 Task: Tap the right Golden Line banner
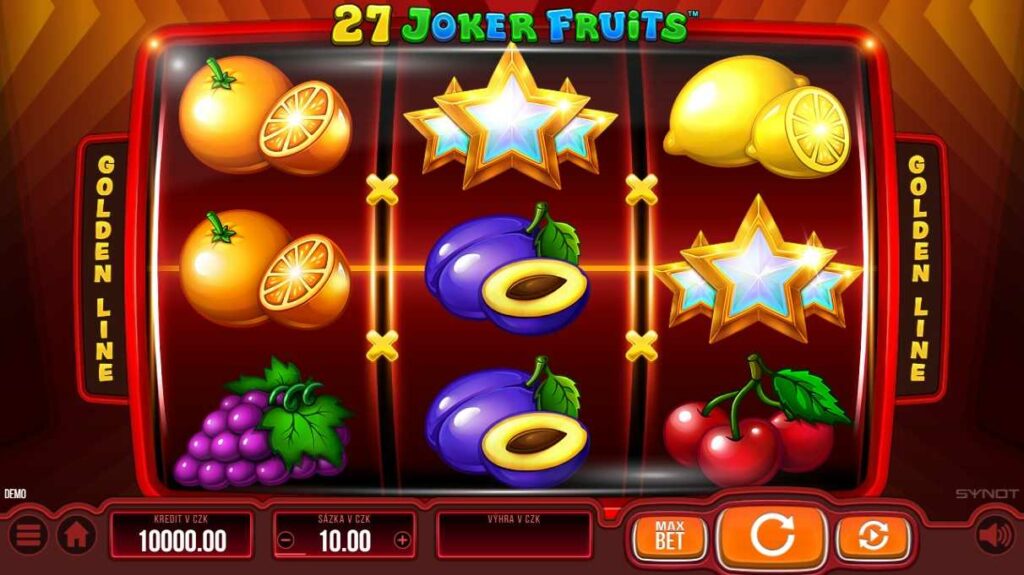coord(920,269)
